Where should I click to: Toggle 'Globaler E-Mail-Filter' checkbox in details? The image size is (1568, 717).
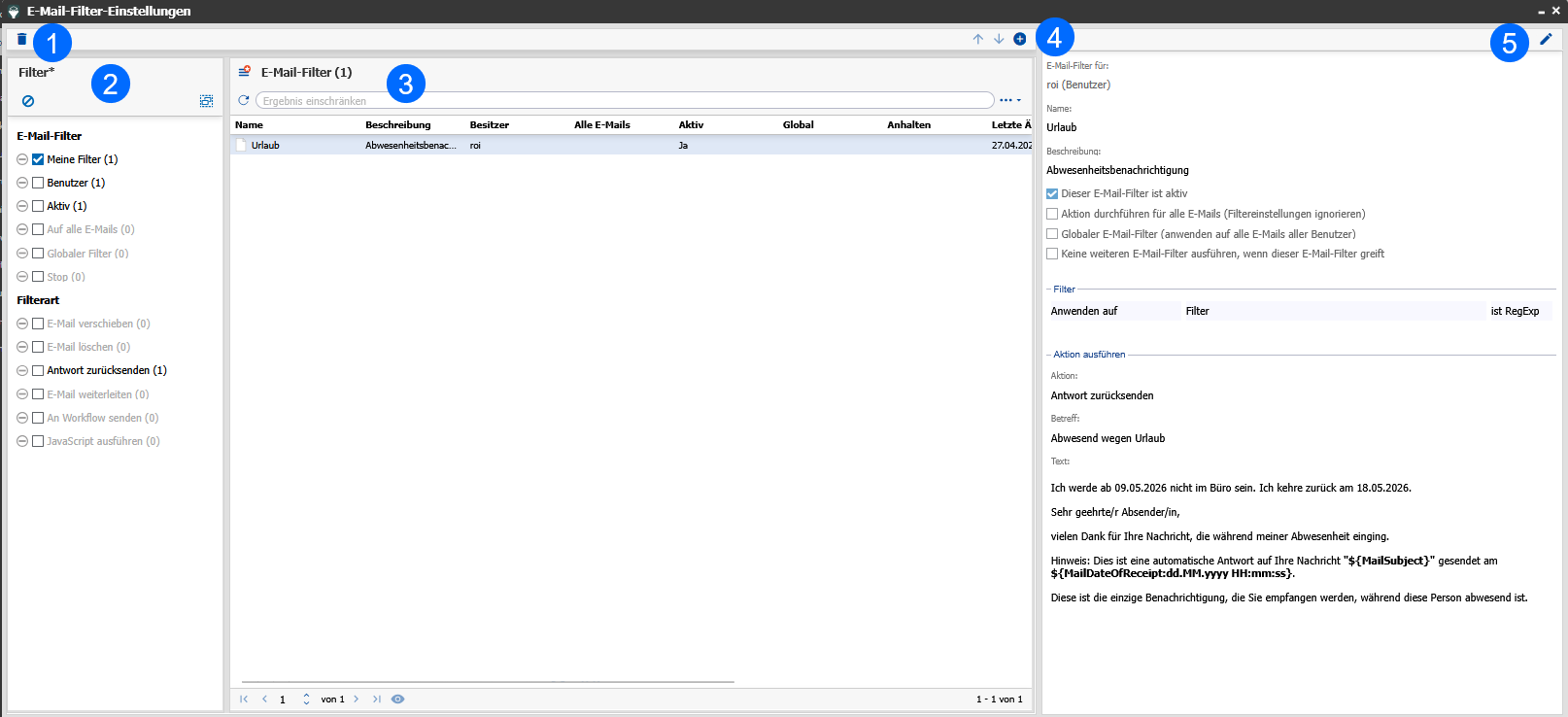coord(1052,234)
